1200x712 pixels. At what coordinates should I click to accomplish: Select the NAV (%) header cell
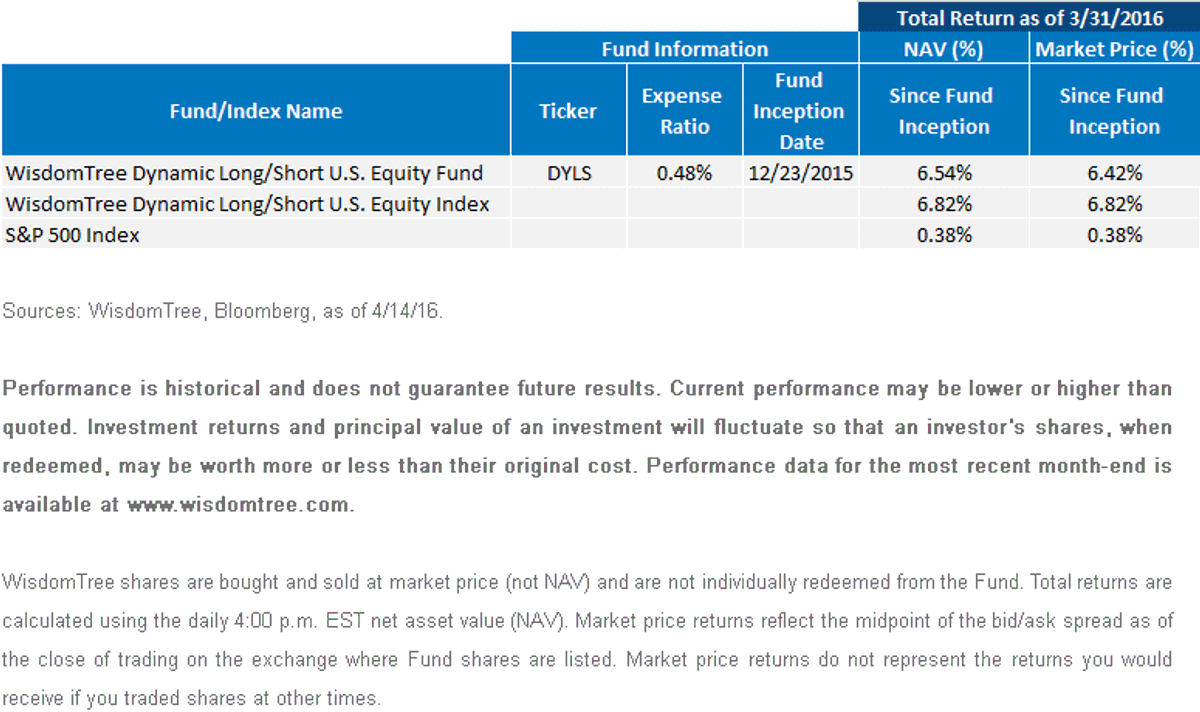click(x=943, y=48)
